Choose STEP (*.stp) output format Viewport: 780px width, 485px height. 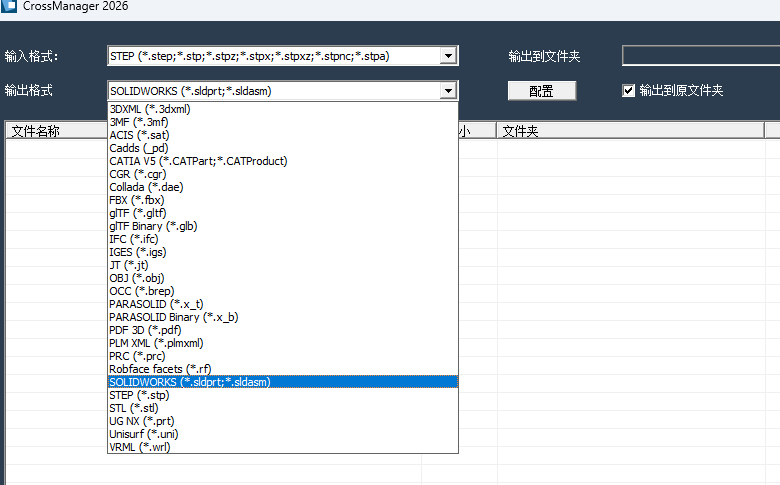coord(283,395)
